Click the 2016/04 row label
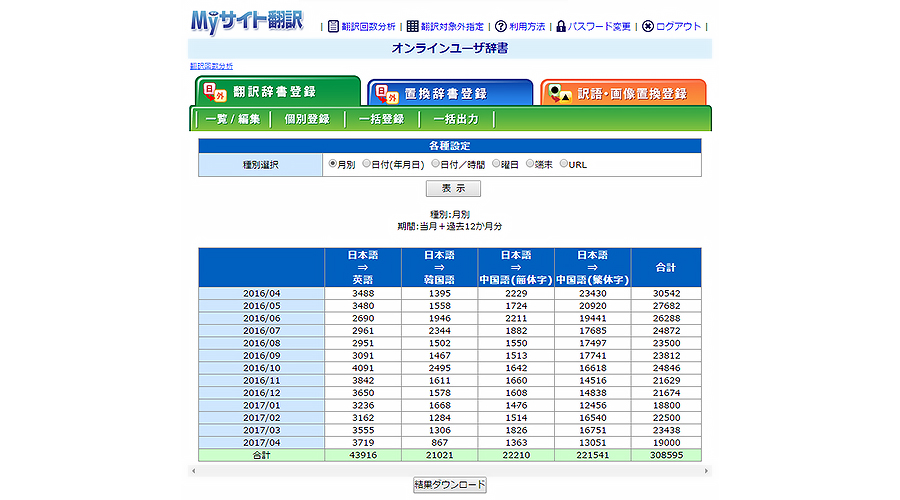 [262, 293]
